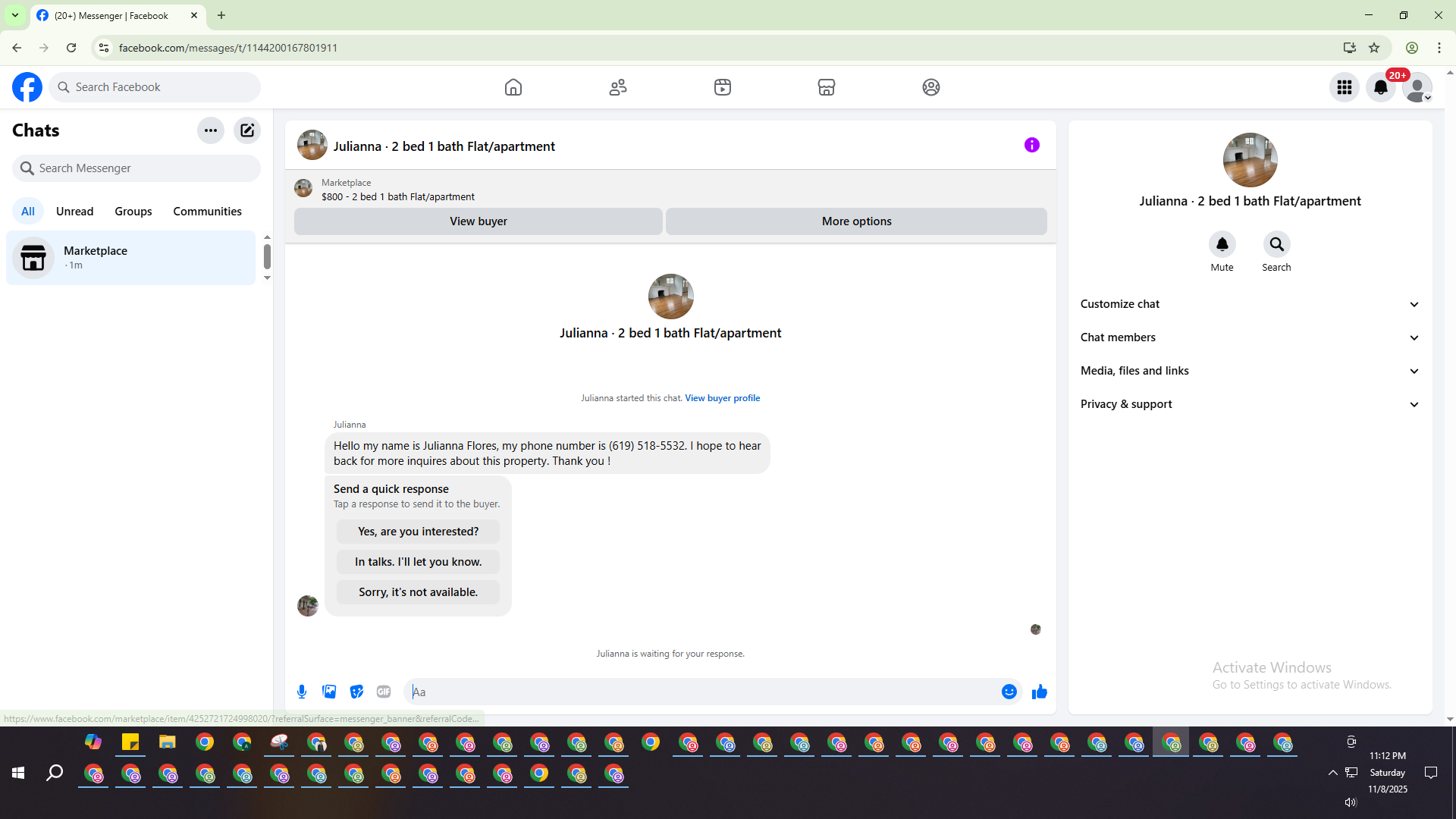Switch to the Unread chats tab
The image size is (1456, 819).
click(74, 212)
